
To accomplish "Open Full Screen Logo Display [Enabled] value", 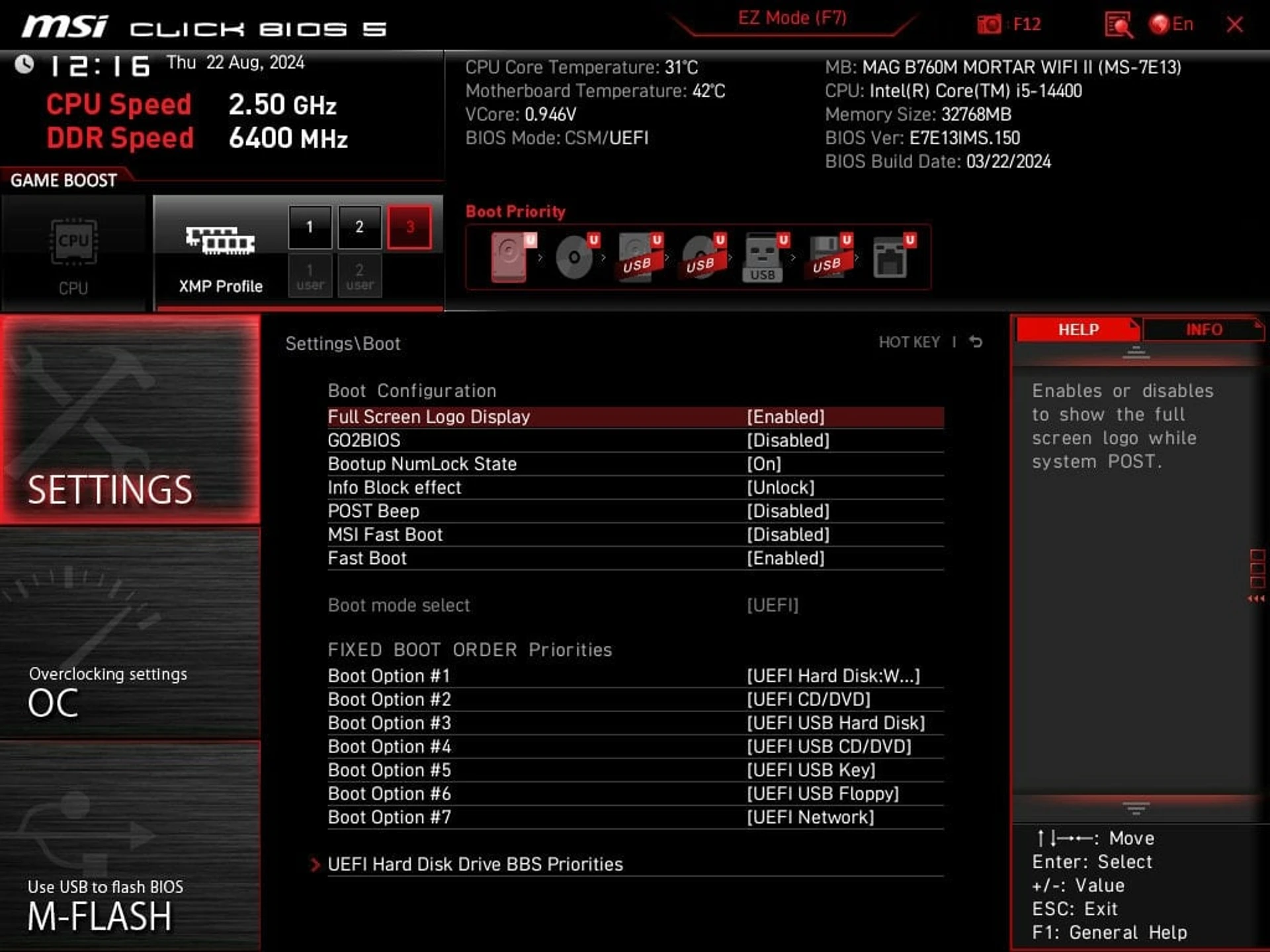I will click(786, 416).
